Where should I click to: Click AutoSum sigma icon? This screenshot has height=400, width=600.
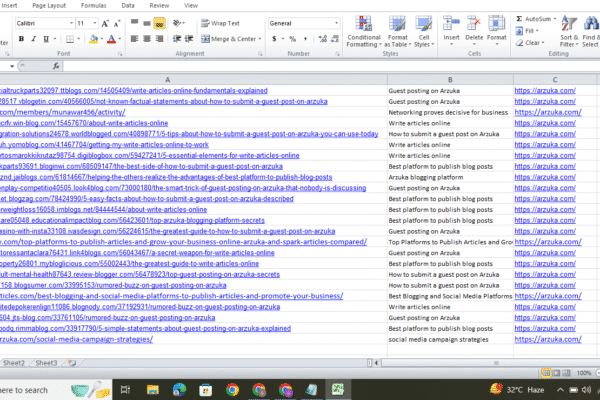tap(519, 19)
